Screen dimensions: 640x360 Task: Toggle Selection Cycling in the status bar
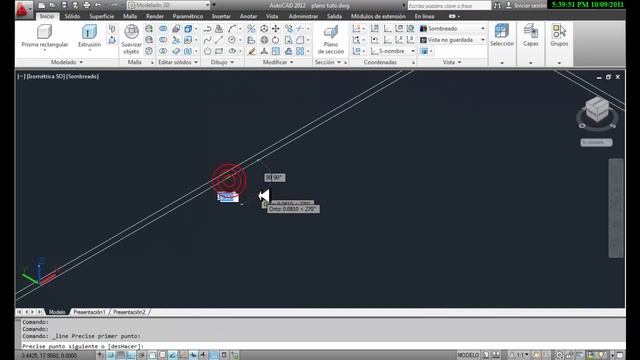(x=235, y=355)
